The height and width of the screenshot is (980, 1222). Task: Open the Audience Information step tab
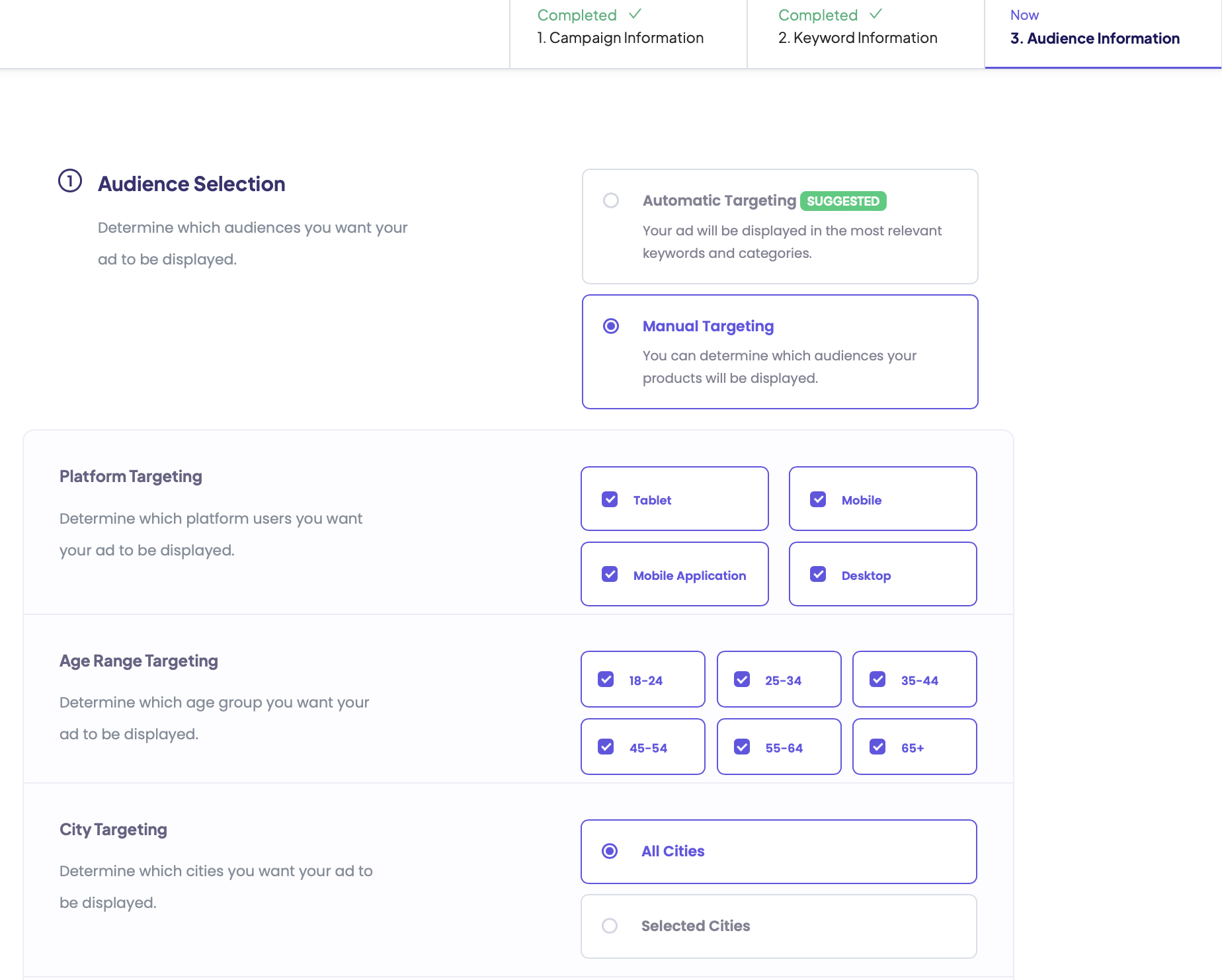click(x=1094, y=38)
